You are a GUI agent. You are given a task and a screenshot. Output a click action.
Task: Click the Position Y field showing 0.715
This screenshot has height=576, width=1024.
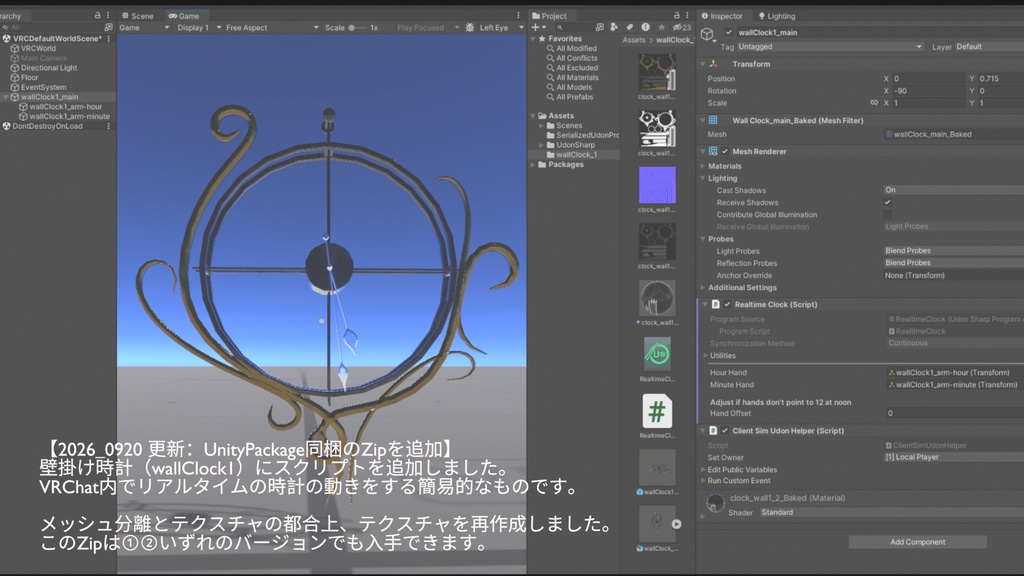(1000, 78)
